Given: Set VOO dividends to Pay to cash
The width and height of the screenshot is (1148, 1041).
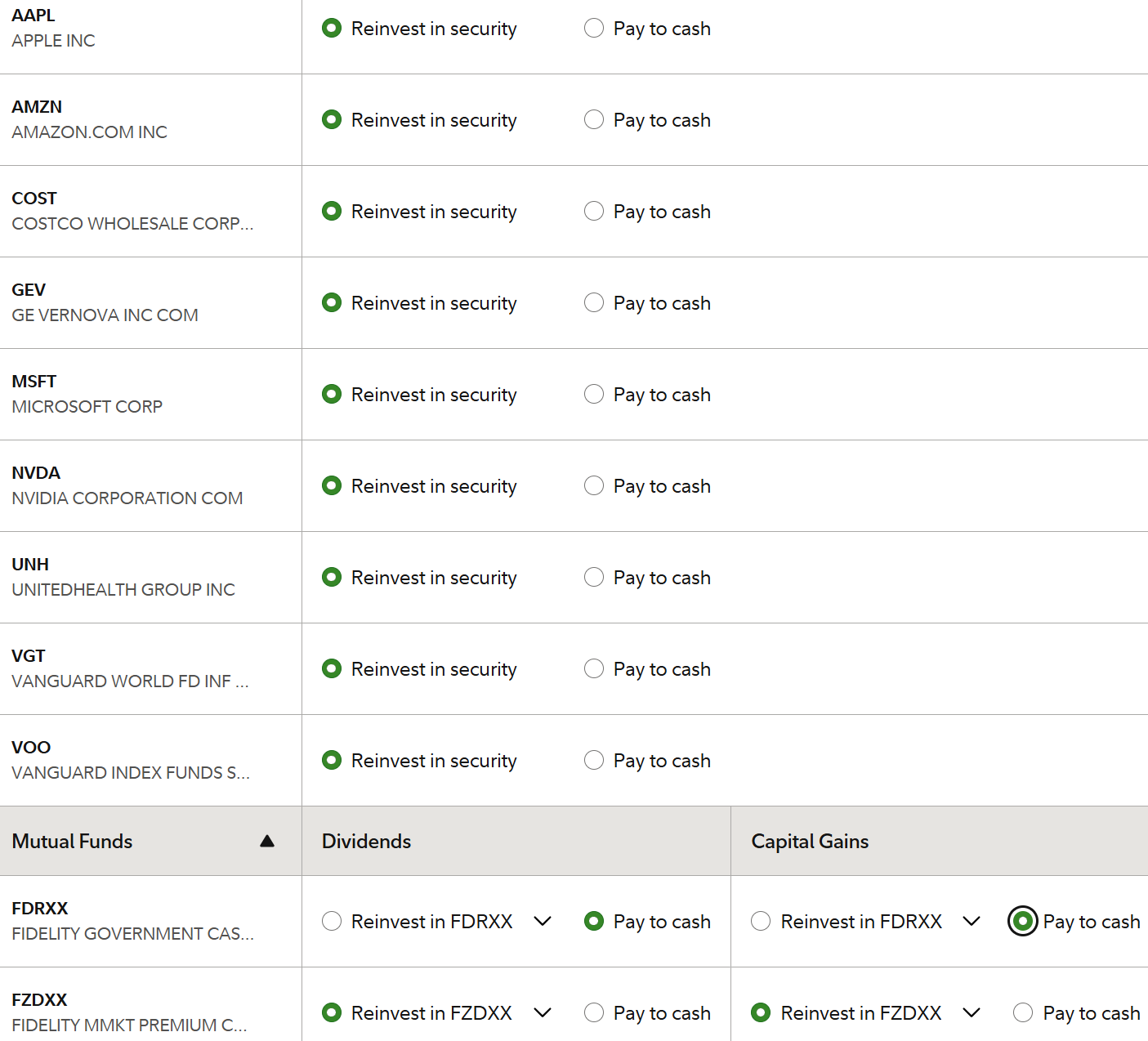Looking at the screenshot, I should click(x=594, y=761).
